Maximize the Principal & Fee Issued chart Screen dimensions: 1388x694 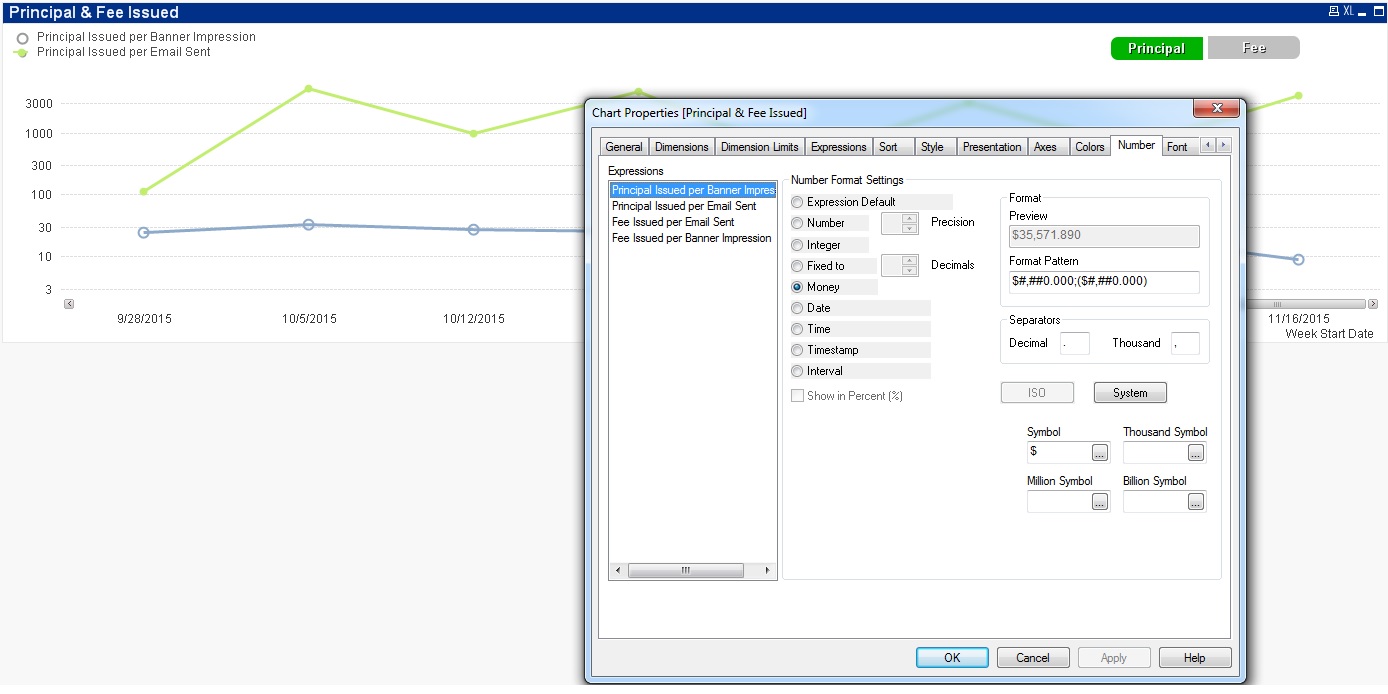(1379, 12)
